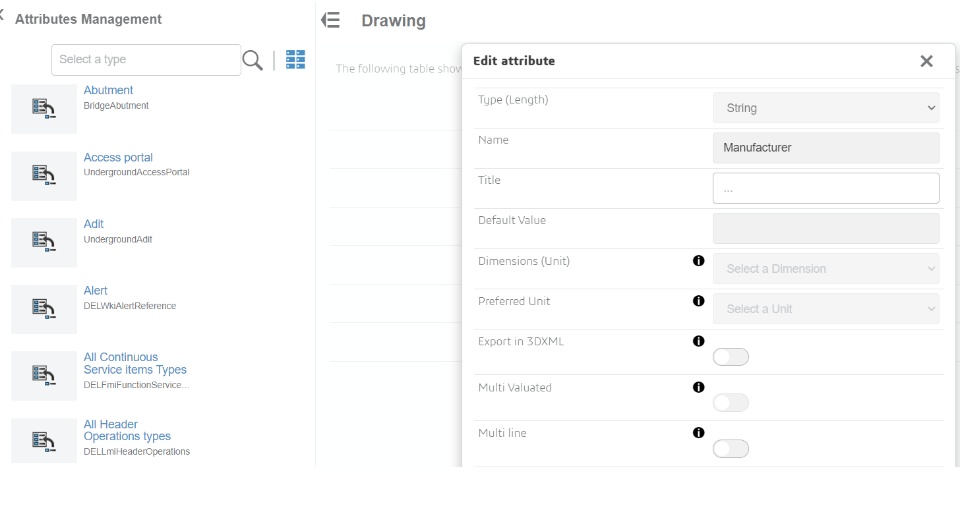Click the Access portal type icon
Image resolution: width=960 pixels, height=514 pixels.
tap(44, 176)
